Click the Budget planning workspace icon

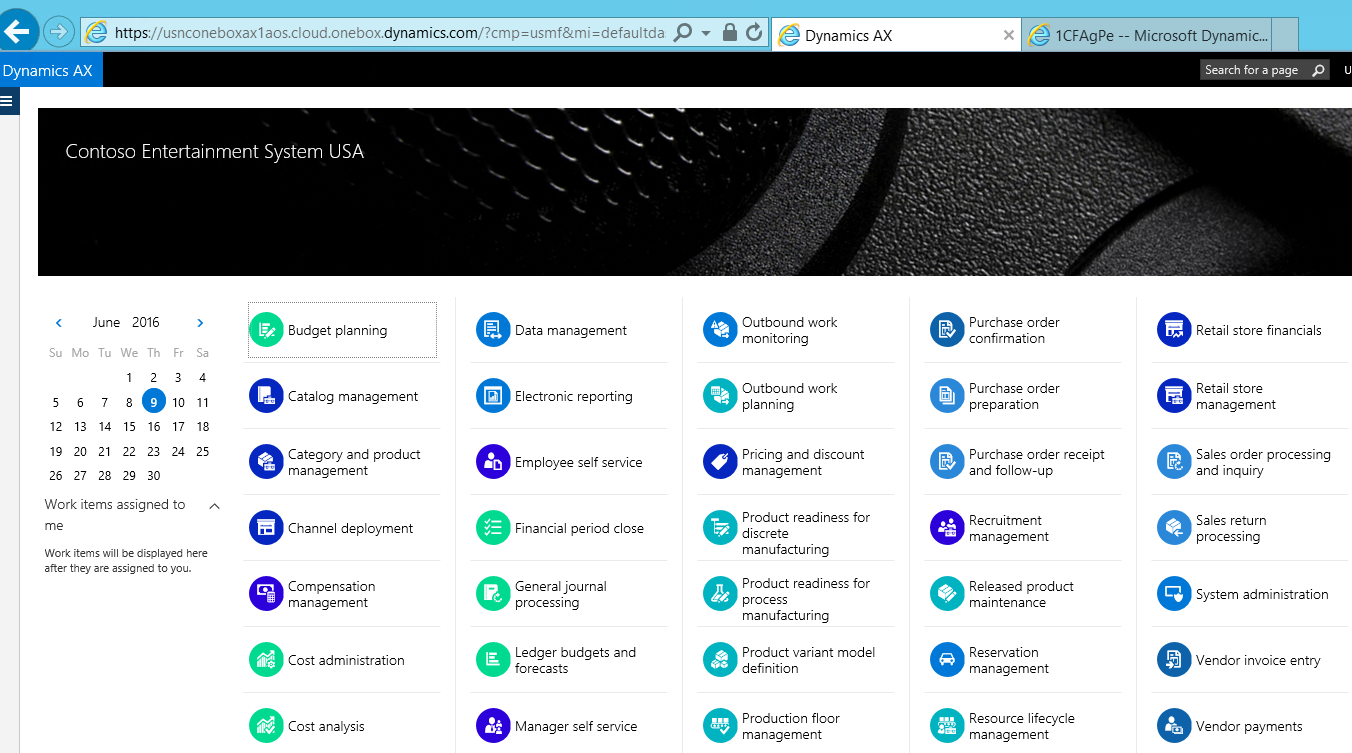(x=266, y=330)
